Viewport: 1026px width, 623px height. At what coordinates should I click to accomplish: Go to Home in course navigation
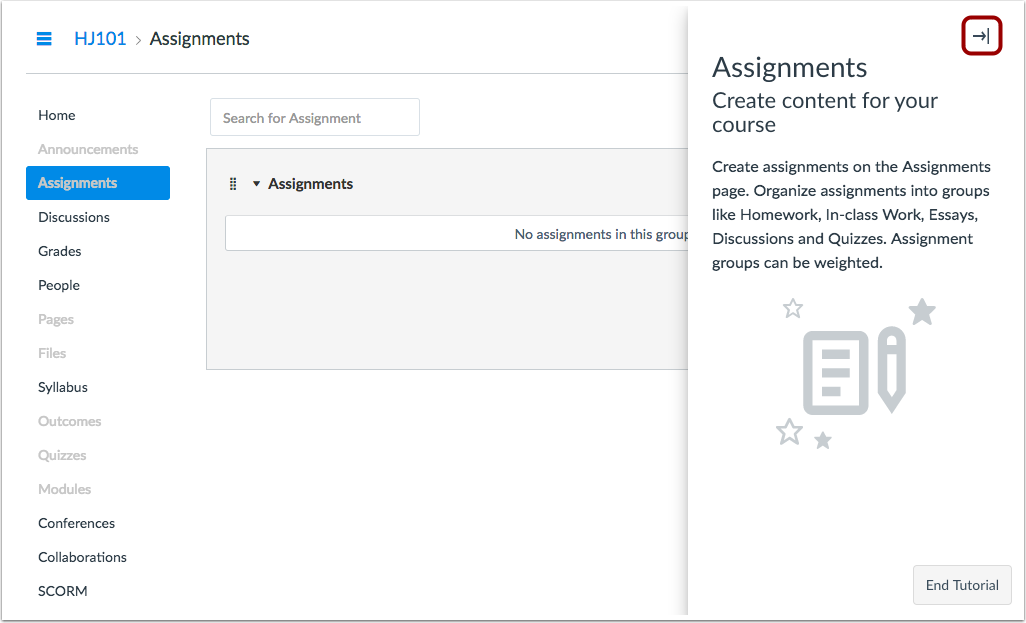pyautogui.click(x=57, y=115)
